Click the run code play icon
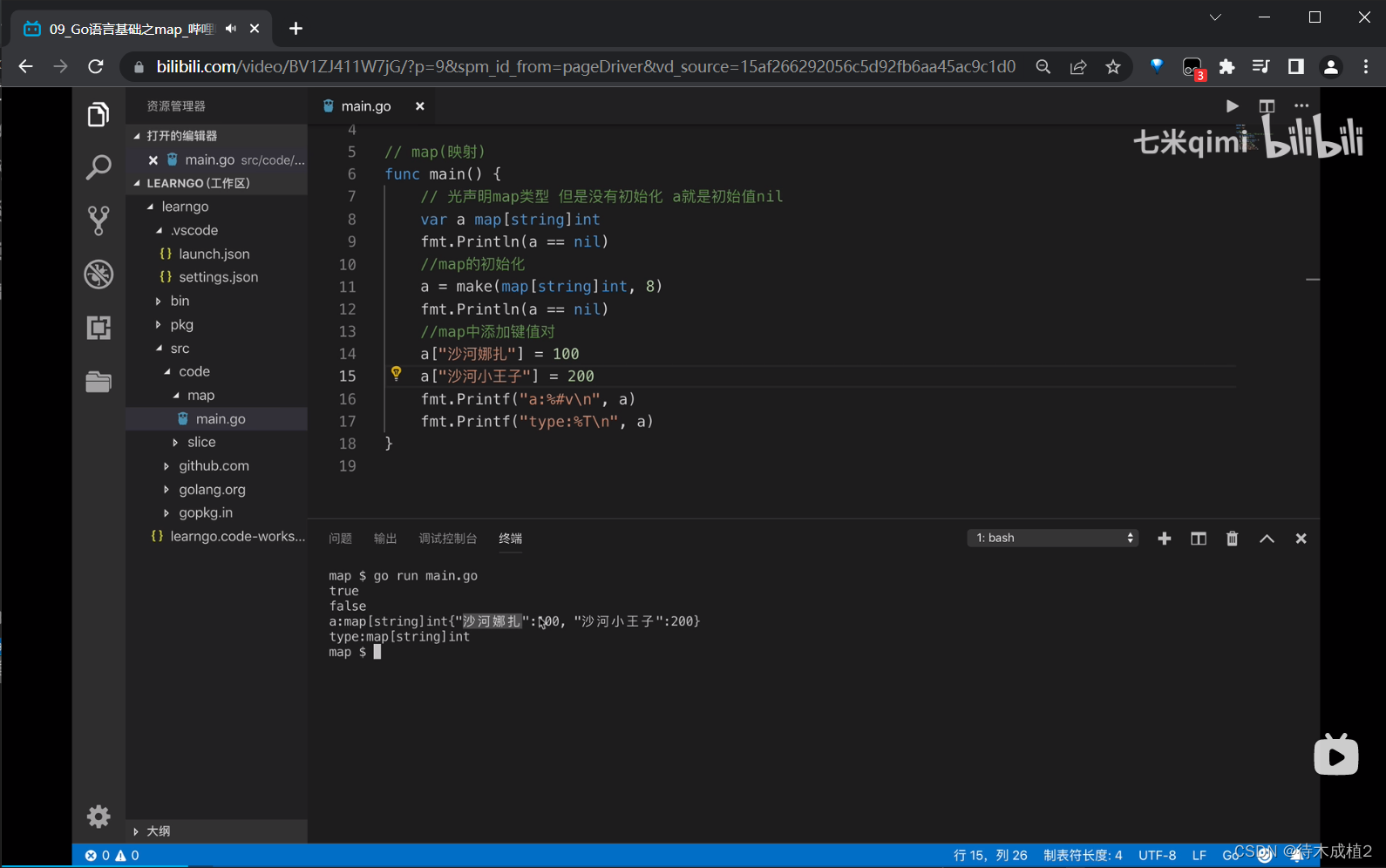 coord(1232,105)
